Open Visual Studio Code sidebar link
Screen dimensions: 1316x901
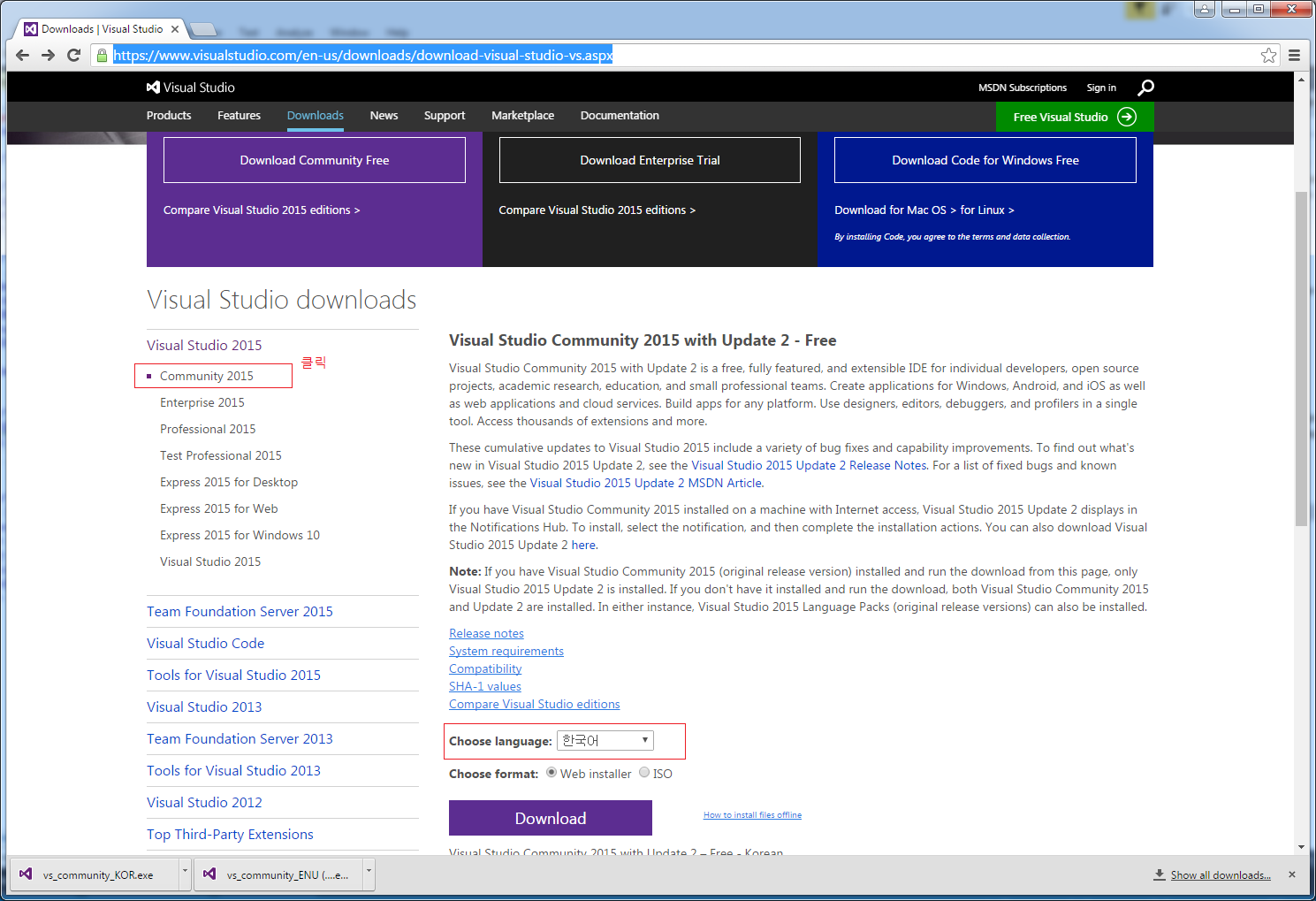pos(205,643)
